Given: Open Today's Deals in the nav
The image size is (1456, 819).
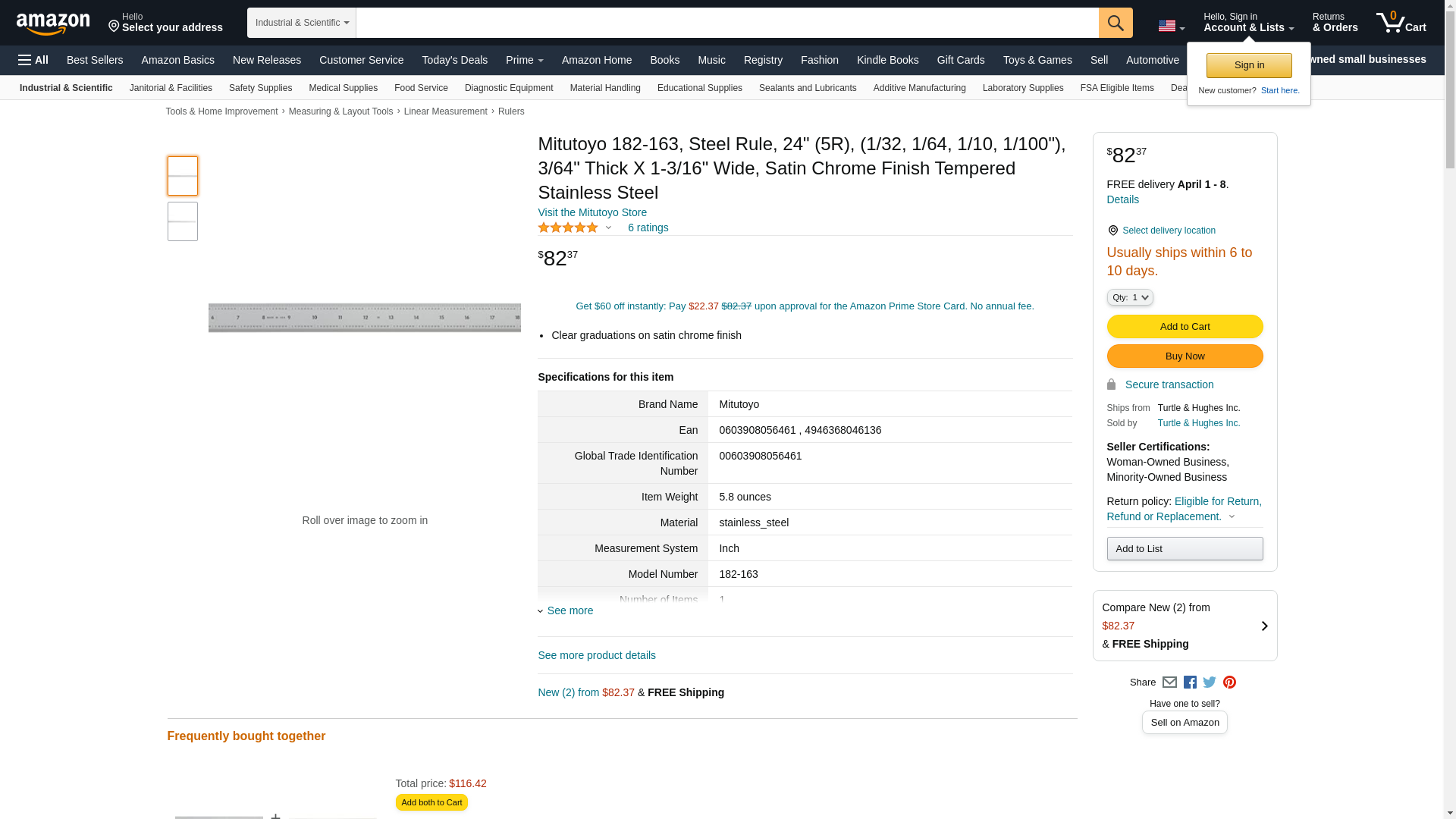Looking at the screenshot, I should [454, 60].
